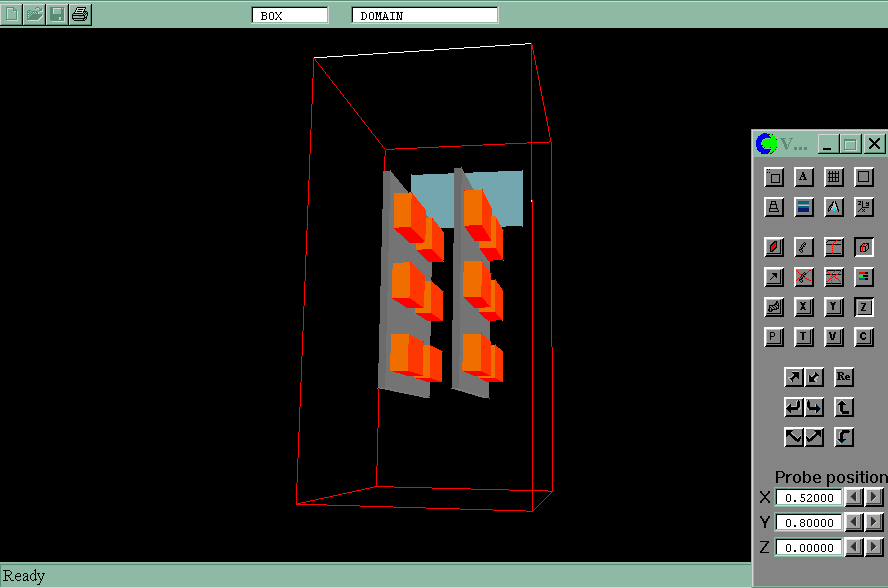Decrease probe Y position with left arrow
The image size is (888, 588).
854,522
